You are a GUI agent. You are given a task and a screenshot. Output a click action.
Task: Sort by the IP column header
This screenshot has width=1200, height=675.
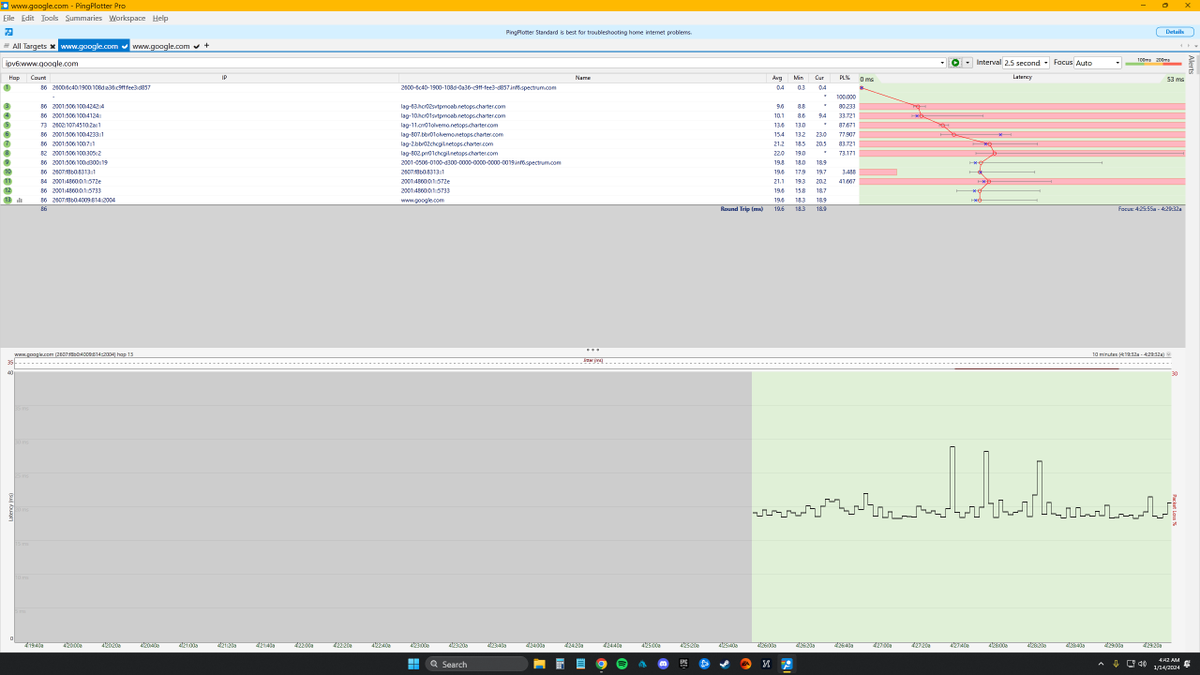(x=224, y=77)
